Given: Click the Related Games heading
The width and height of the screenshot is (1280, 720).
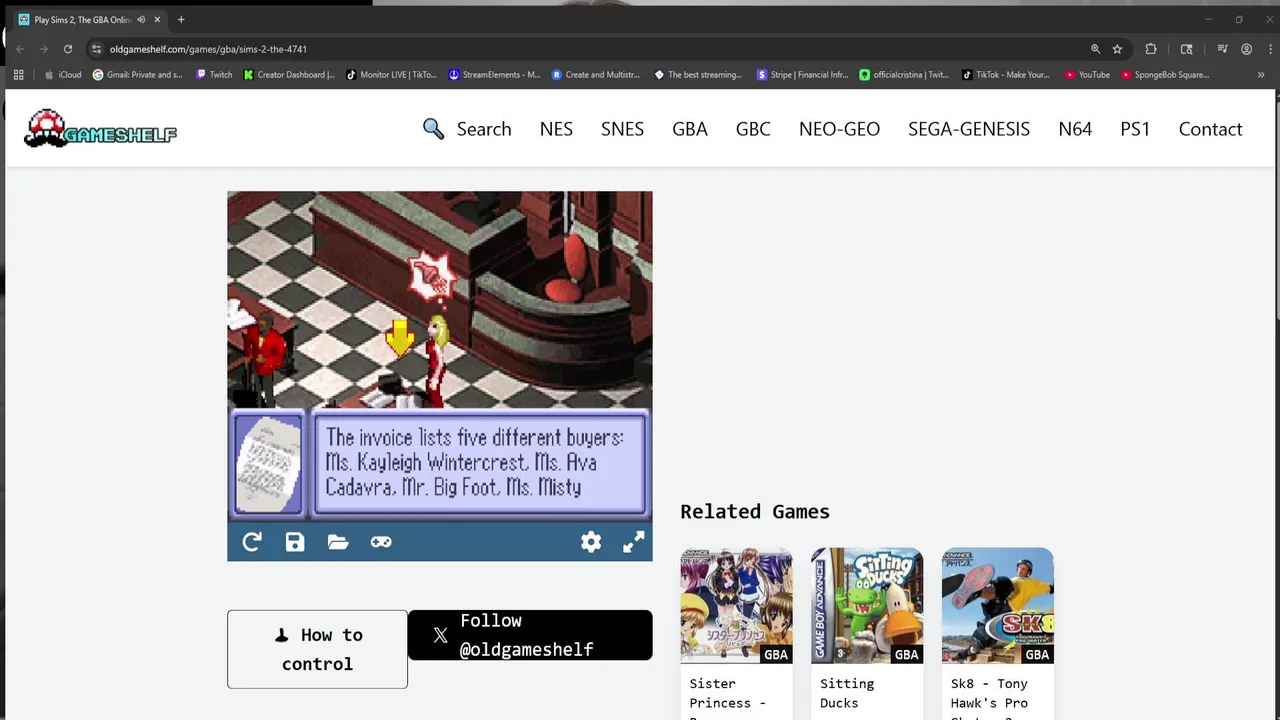Looking at the screenshot, I should 755,511.
